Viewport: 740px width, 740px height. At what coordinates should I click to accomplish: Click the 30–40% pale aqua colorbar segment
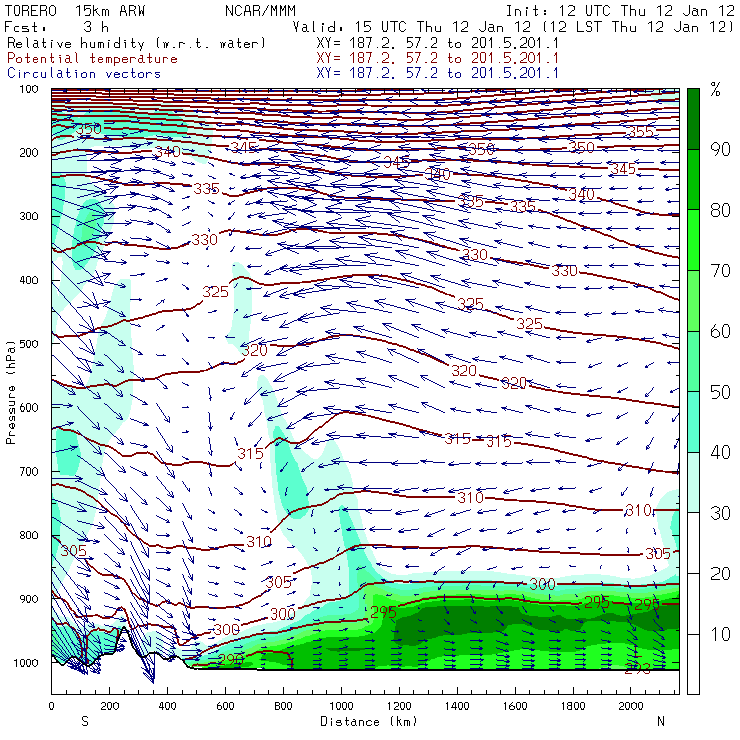tap(693, 482)
